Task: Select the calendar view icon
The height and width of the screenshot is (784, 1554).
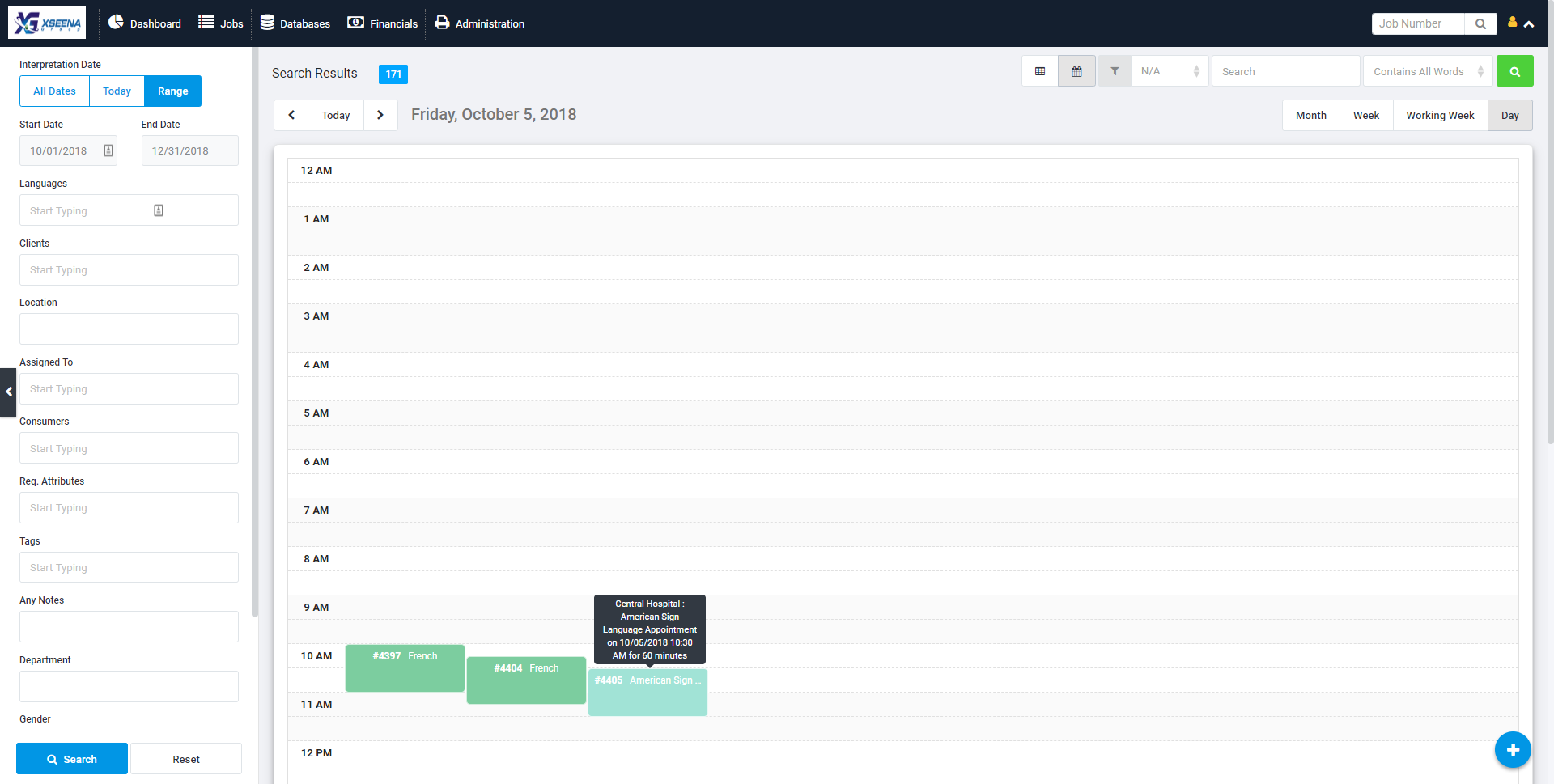Action: point(1076,71)
